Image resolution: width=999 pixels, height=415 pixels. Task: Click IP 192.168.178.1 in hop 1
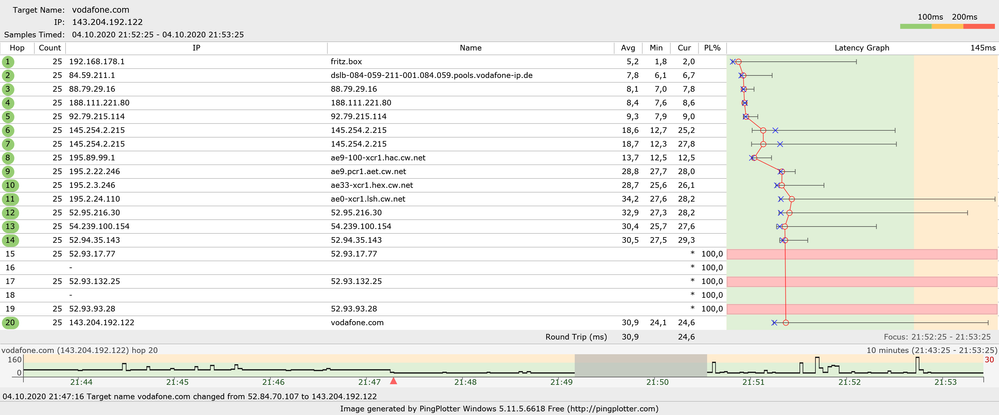[96, 62]
